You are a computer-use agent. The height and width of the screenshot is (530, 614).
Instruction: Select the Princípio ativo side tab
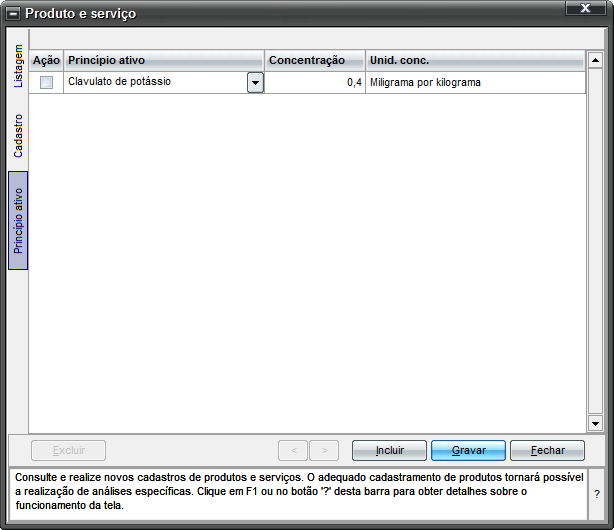[x=18, y=221]
